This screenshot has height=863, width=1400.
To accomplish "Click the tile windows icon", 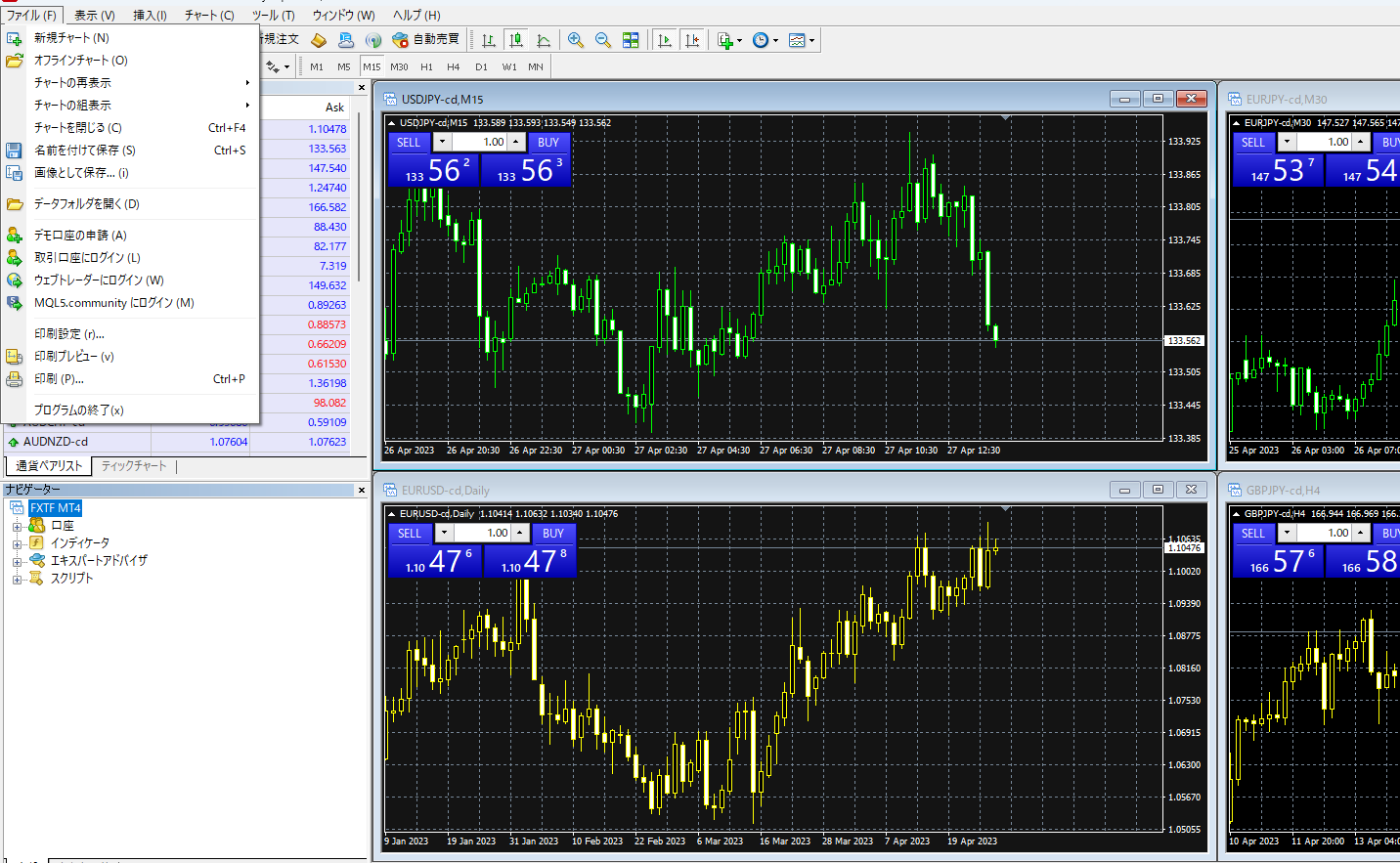I will 631,40.
